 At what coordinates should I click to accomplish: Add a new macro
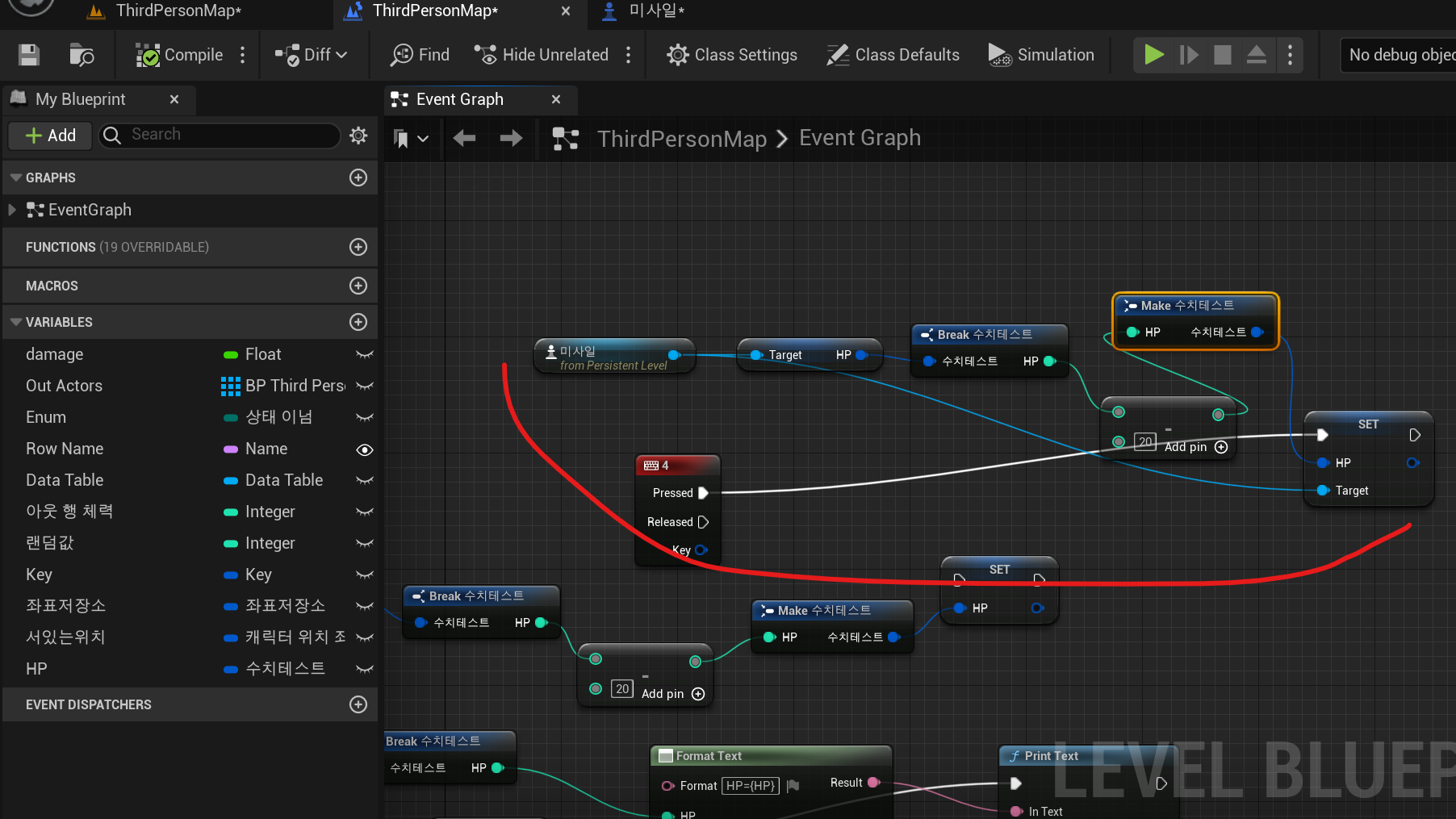(x=358, y=286)
